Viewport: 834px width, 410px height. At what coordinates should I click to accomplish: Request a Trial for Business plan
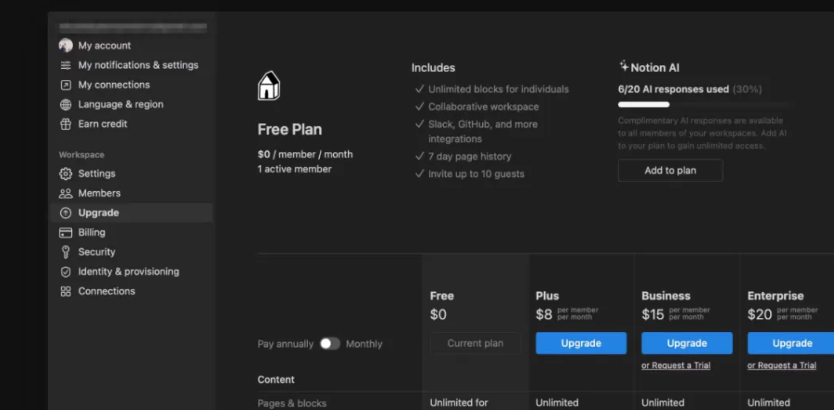(675, 365)
